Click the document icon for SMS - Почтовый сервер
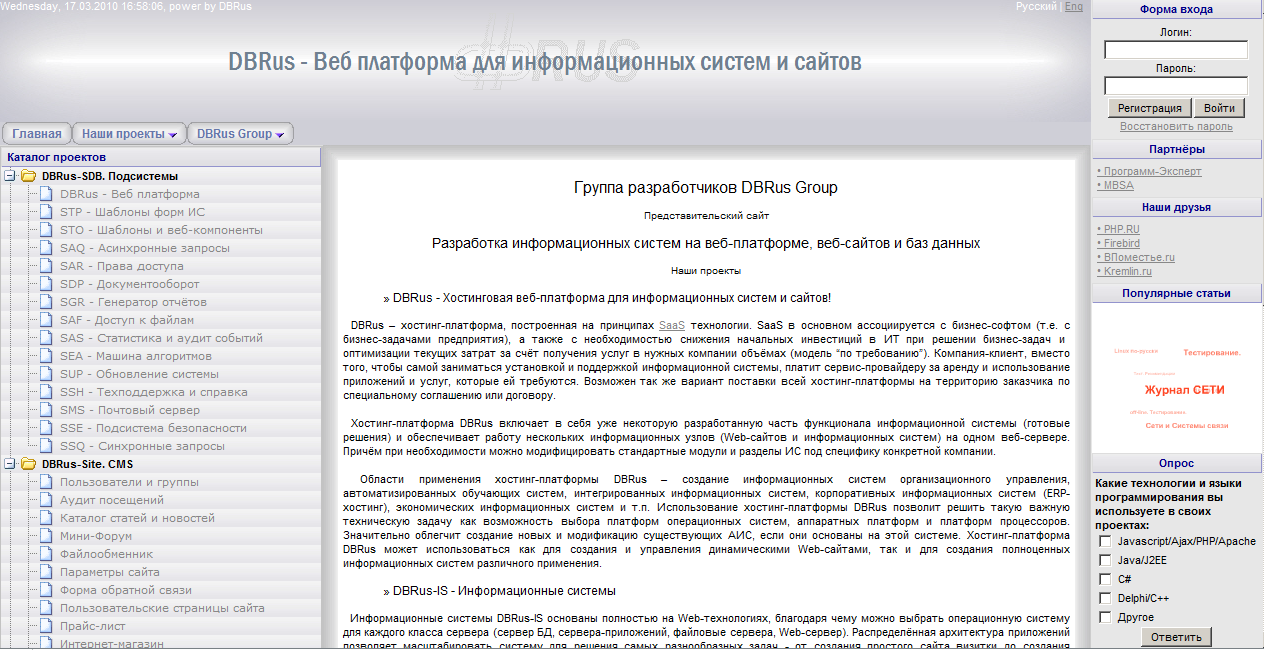Screen dimensions: 1264x650 [x=44, y=410]
